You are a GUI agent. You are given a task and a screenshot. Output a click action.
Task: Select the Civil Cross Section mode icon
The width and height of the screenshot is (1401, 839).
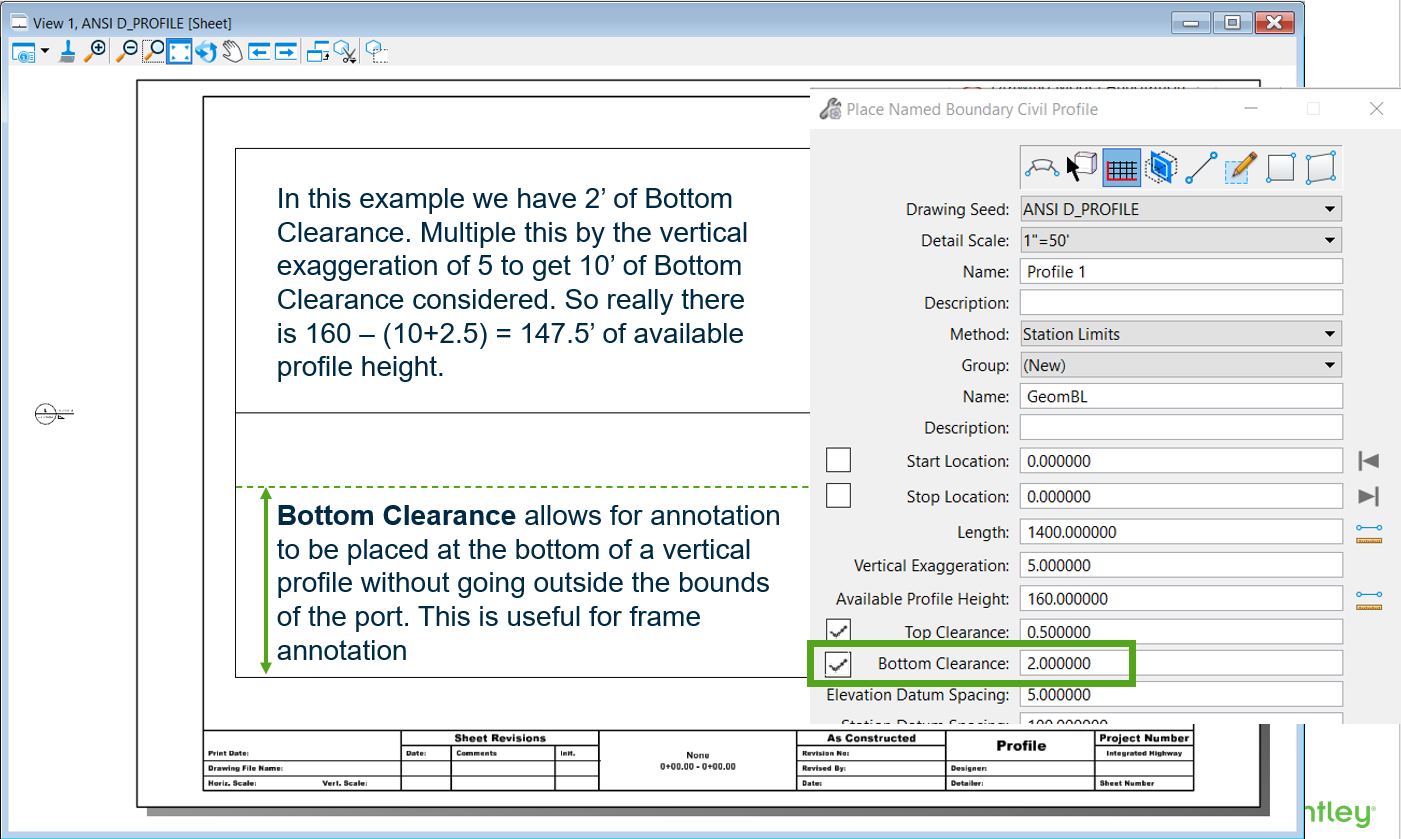click(1161, 167)
